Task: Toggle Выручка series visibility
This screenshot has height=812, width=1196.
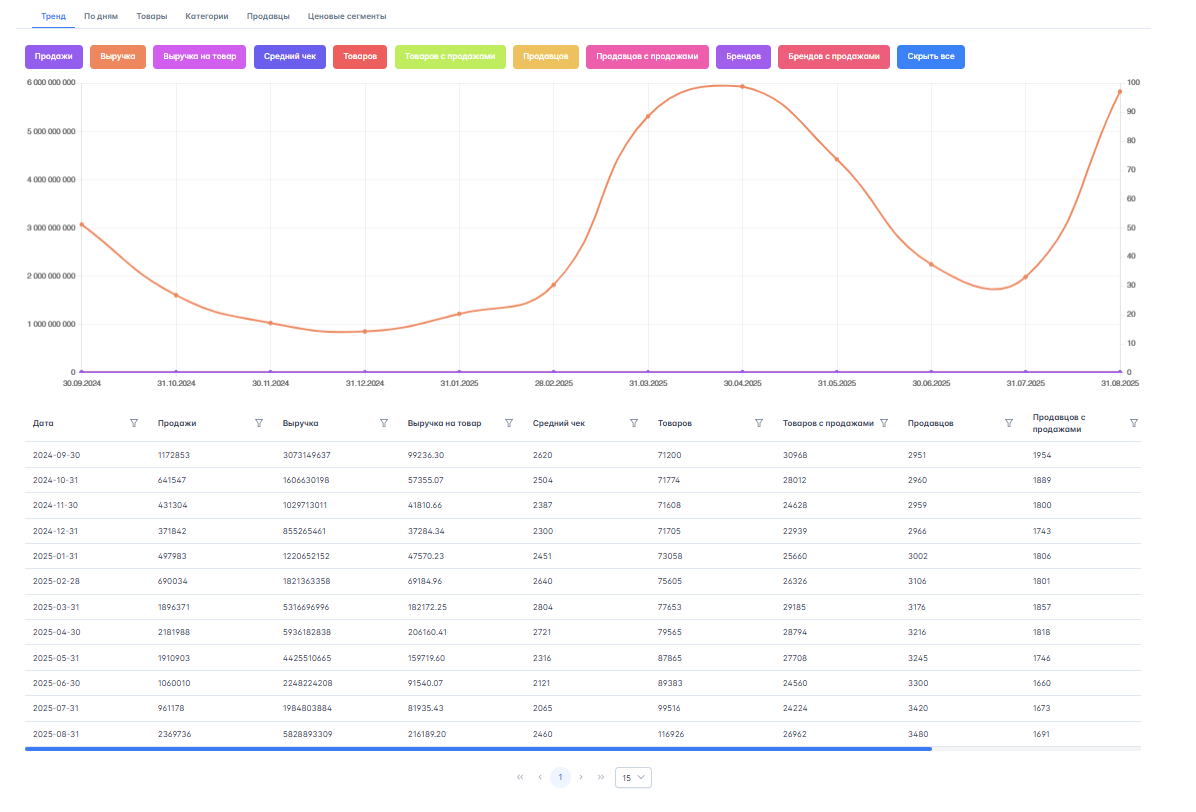Action: pyautogui.click(x=118, y=57)
